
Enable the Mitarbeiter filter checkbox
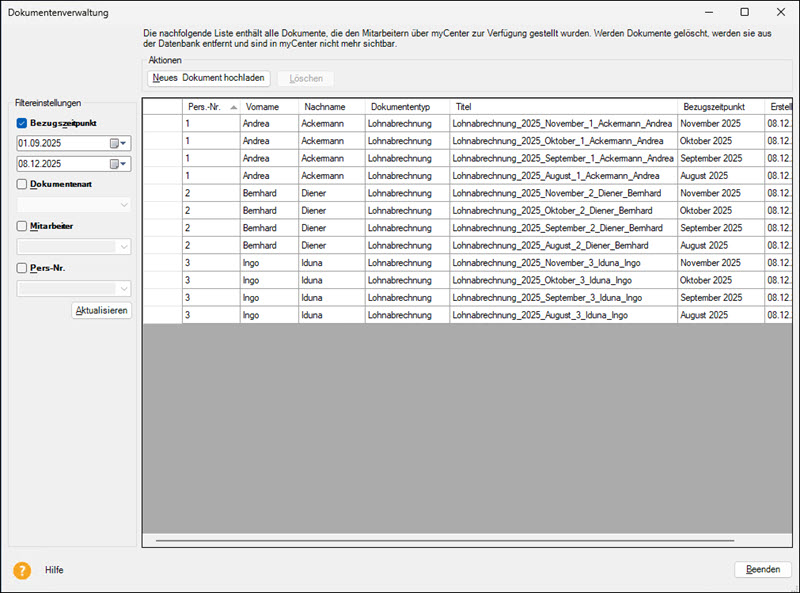pyautogui.click(x=22, y=226)
